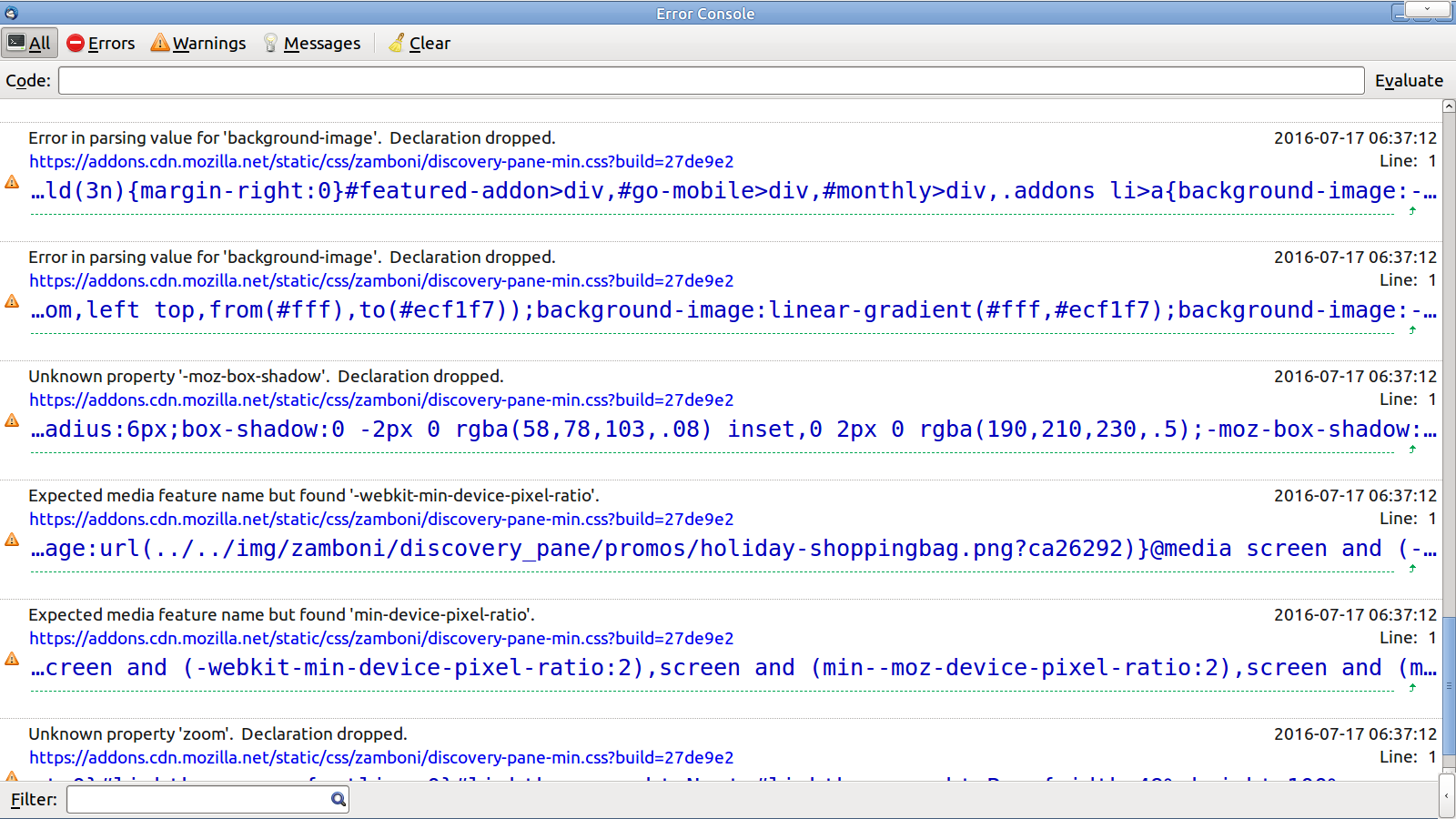Open CSS link under second background-image error
Image resolution: width=1456 pixels, height=819 pixels.
381,280
